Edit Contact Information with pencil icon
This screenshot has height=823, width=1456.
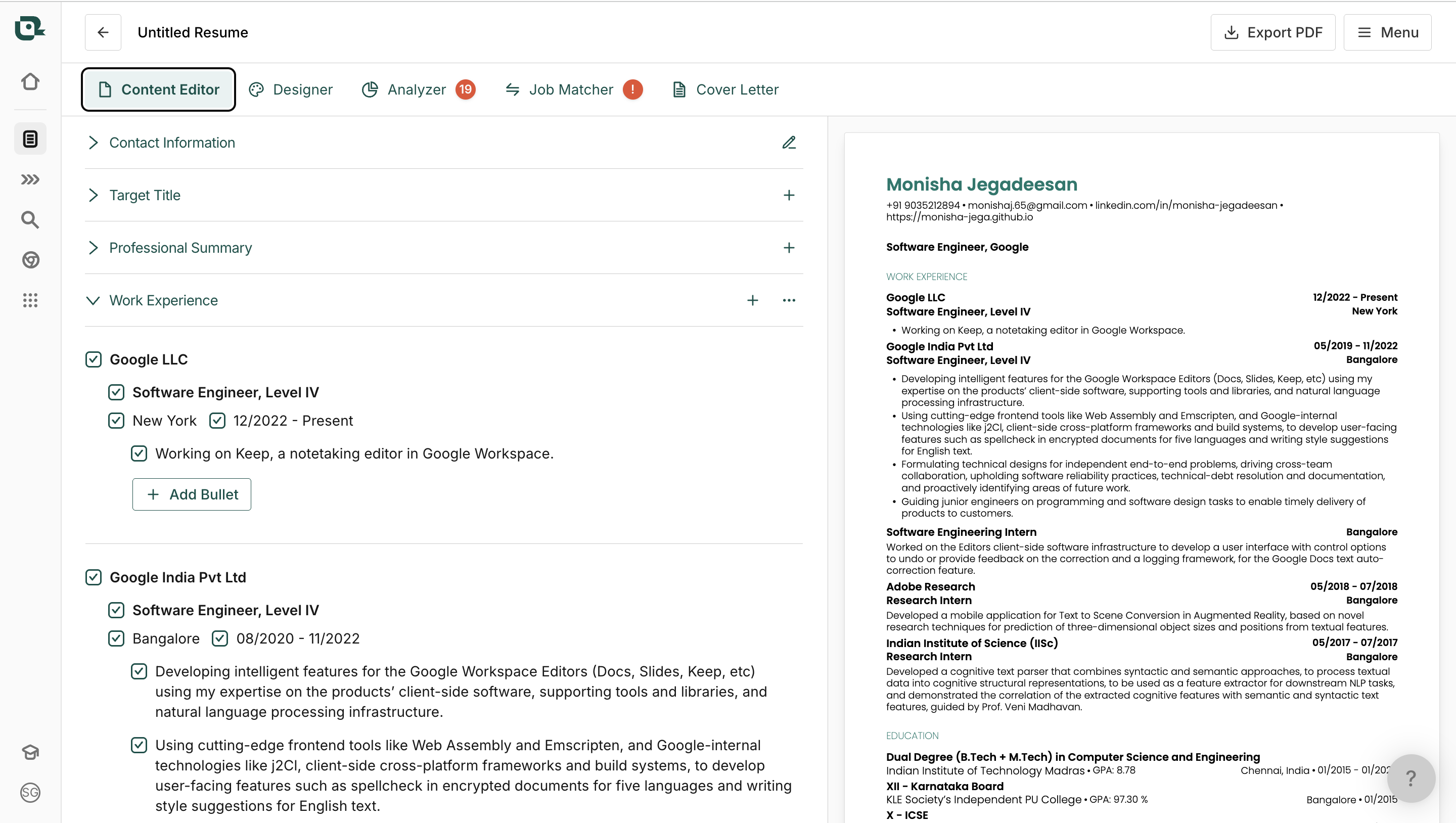coord(789,143)
